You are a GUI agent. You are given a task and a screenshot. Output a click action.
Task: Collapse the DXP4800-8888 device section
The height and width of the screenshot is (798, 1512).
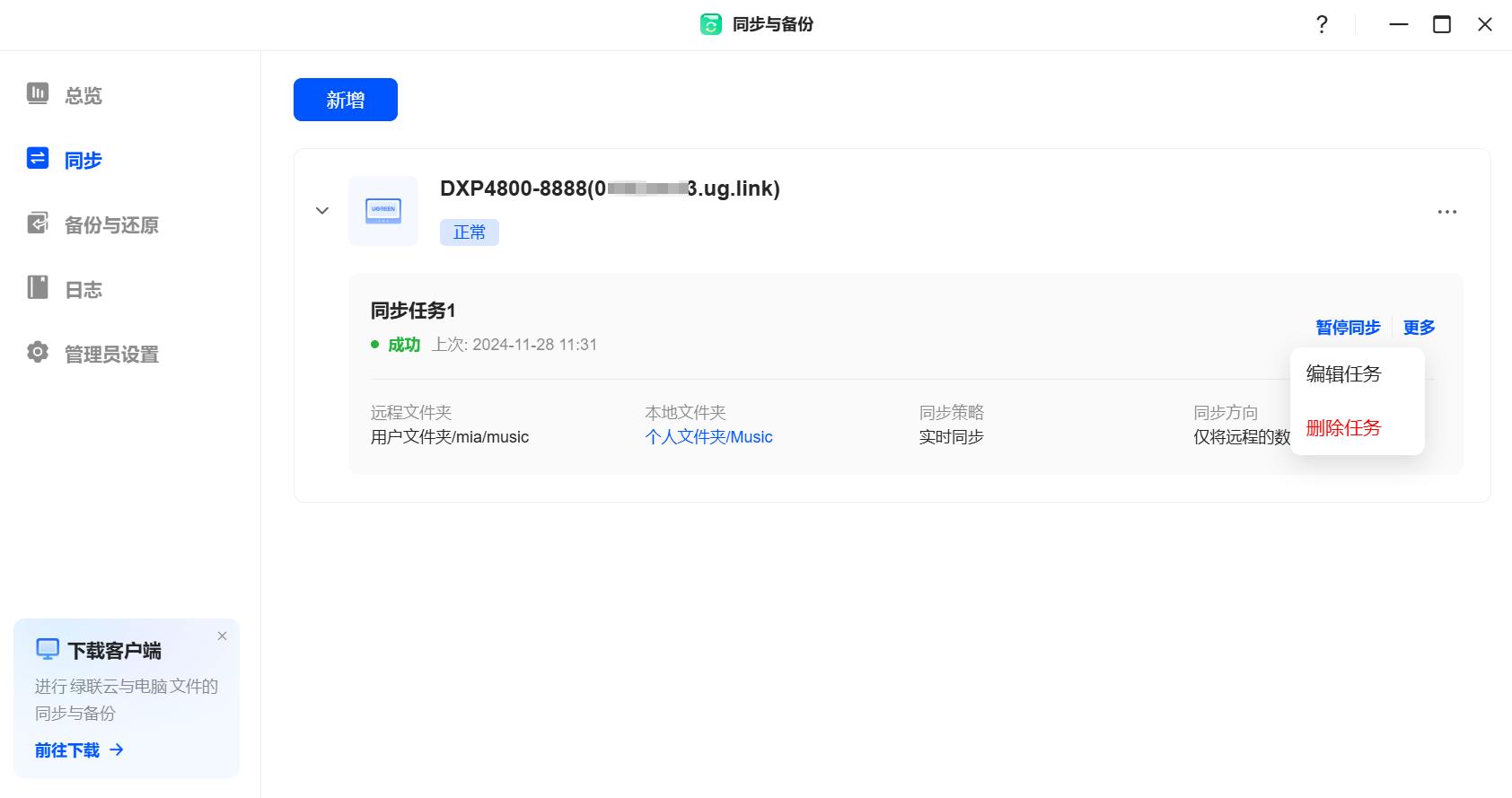(x=322, y=211)
